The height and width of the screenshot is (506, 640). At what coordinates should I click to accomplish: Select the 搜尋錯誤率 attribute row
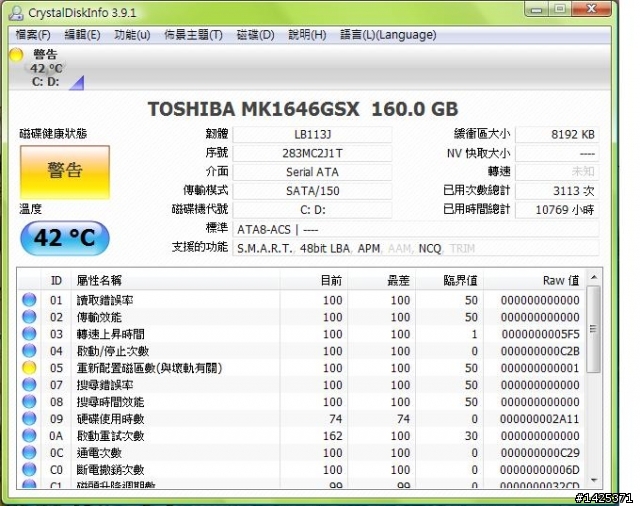click(301, 385)
